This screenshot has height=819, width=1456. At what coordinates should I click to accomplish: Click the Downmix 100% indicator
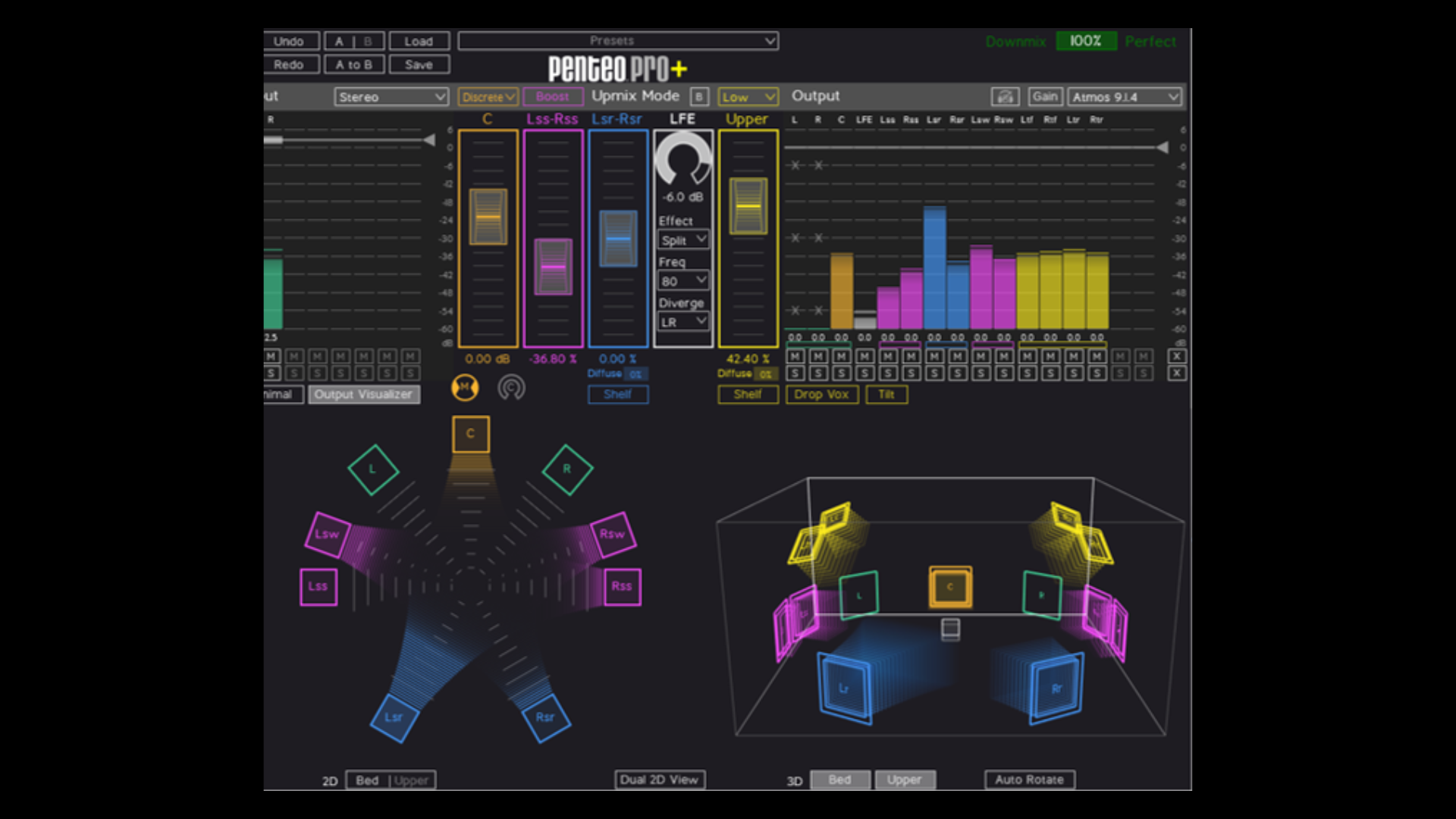tap(1086, 41)
